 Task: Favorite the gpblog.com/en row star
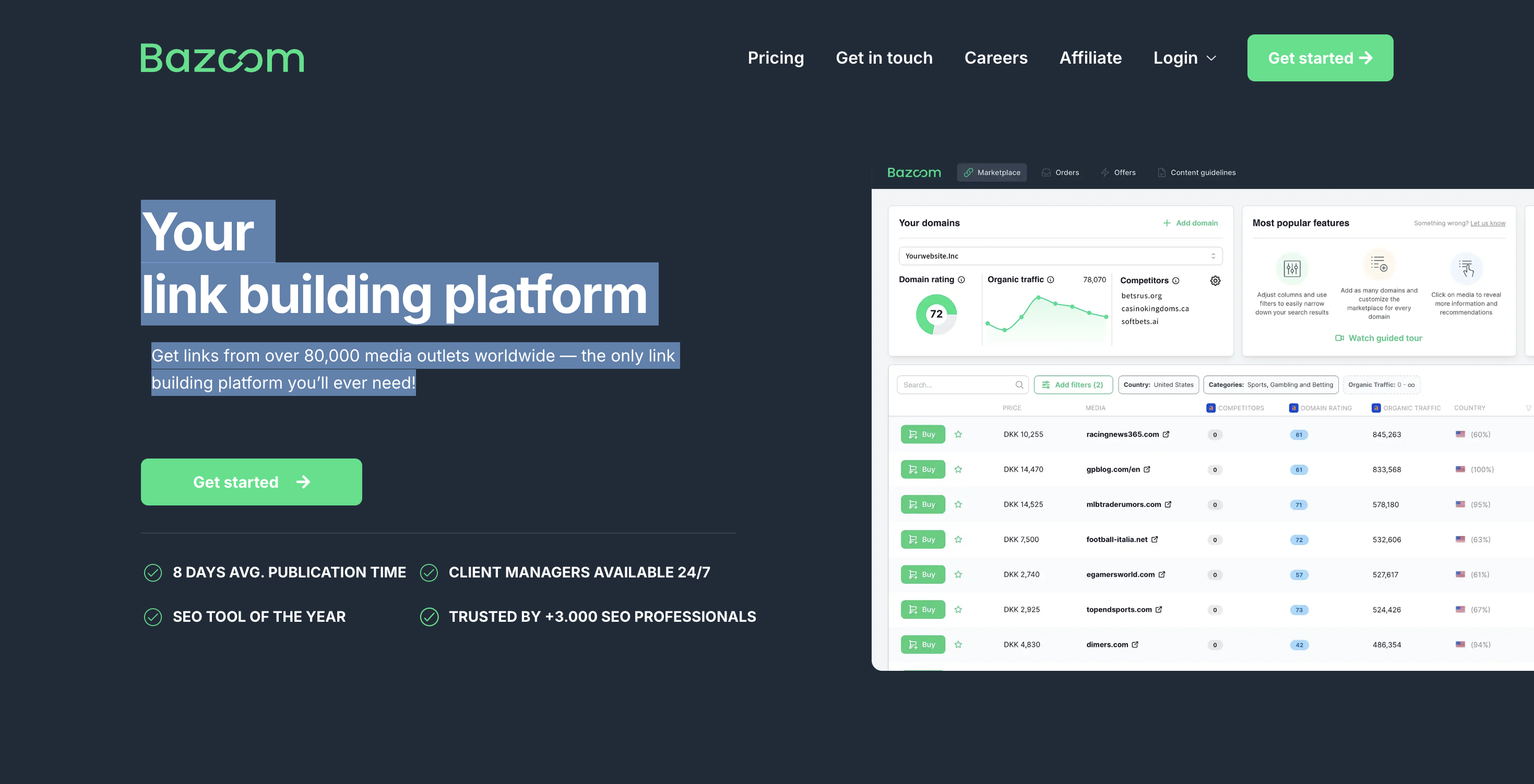tap(958, 469)
